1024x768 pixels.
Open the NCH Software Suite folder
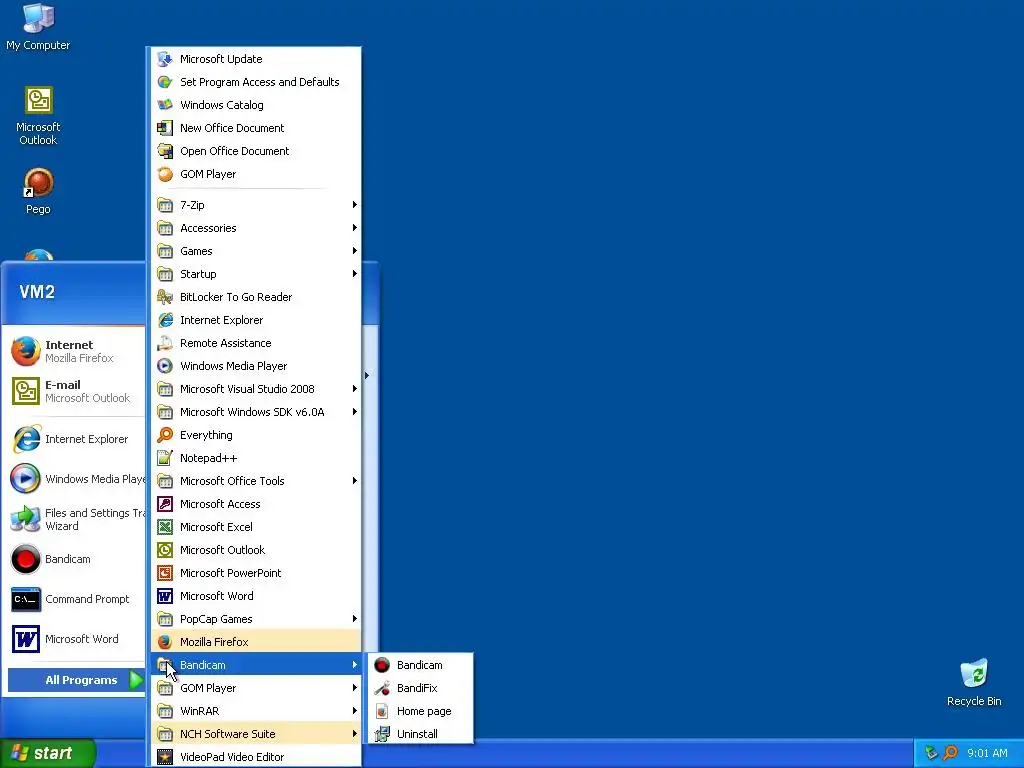(x=256, y=734)
